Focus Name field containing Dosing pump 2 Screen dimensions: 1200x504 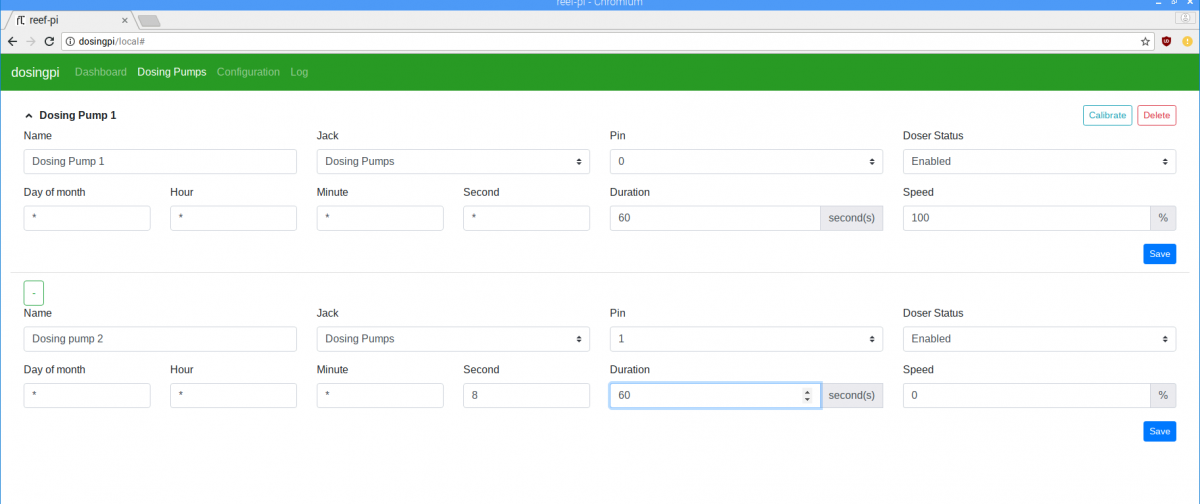(x=160, y=339)
